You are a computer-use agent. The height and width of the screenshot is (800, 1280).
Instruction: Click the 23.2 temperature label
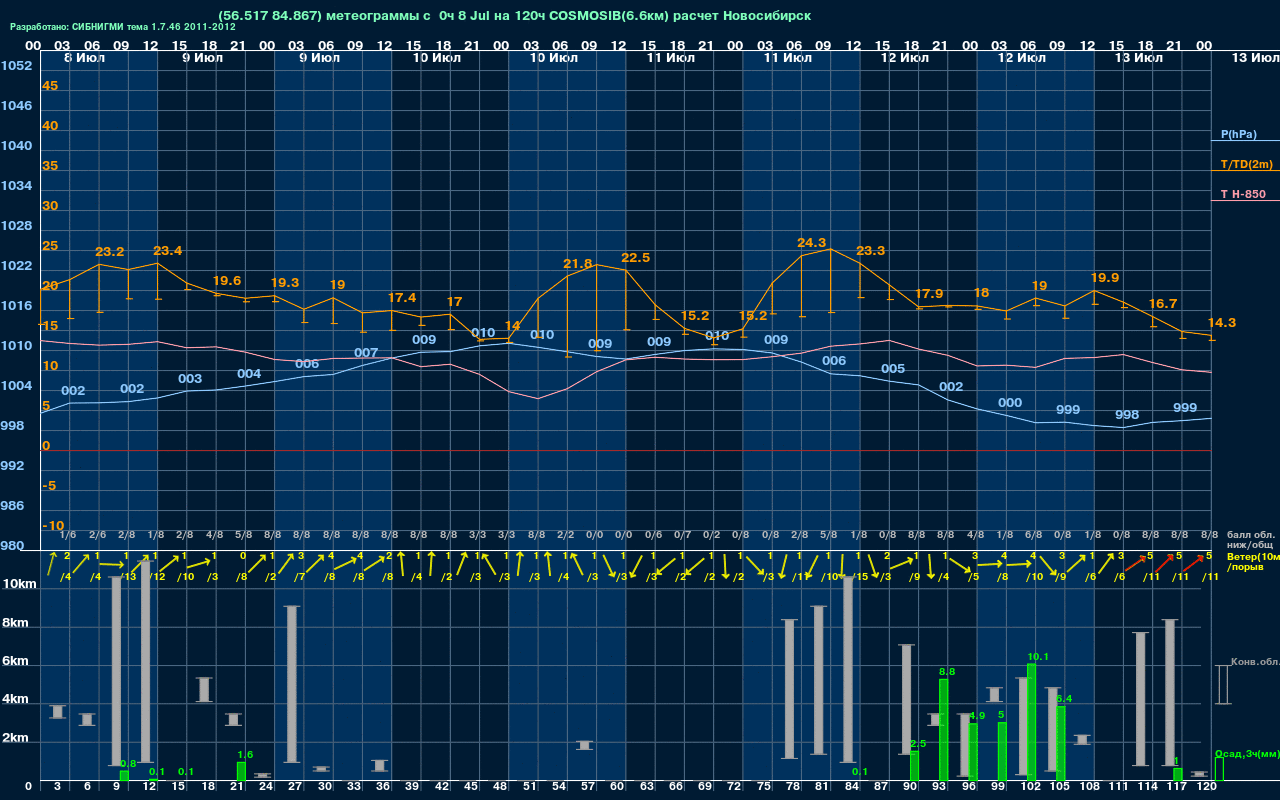(110, 251)
